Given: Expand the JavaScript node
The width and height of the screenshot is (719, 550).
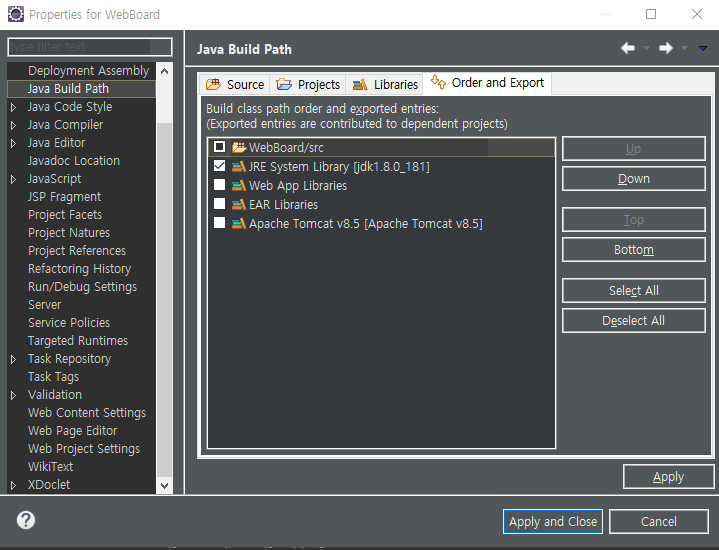Looking at the screenshot, I should click(13, 179).
